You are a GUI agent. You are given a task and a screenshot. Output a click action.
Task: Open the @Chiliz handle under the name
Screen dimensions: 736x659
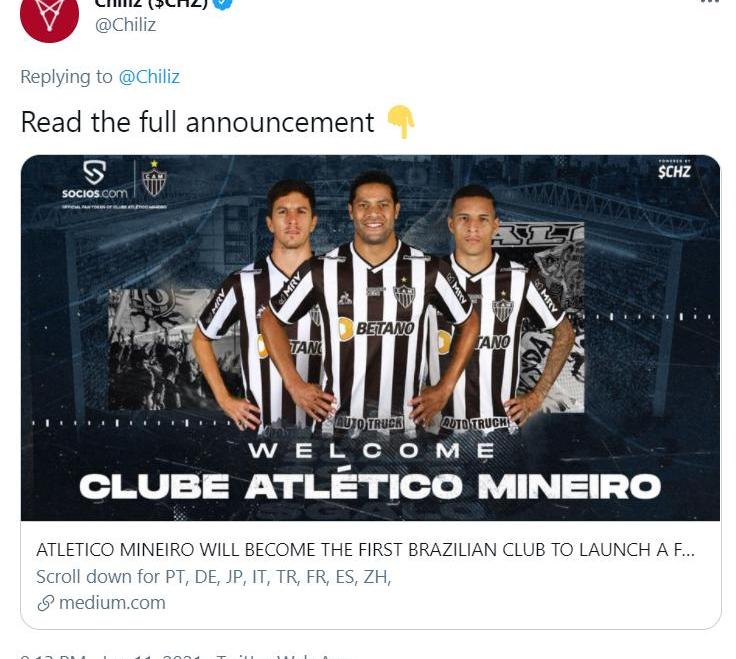pyautogui.click(x=125, y=24)
